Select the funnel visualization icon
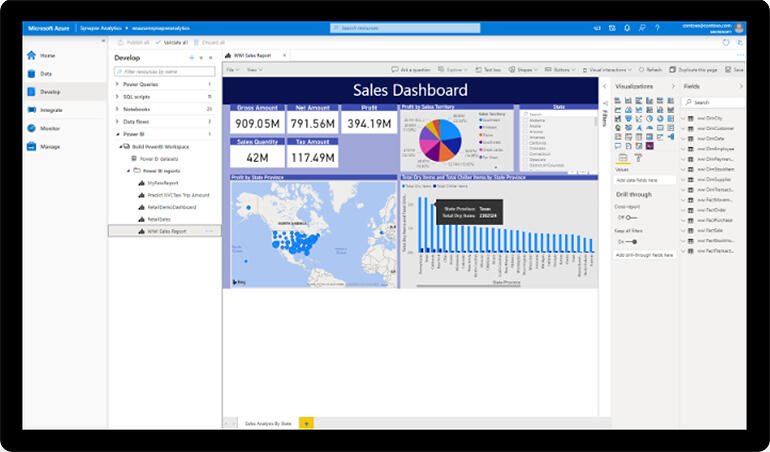The image size is (770, 452). click(x=628, y=118)
